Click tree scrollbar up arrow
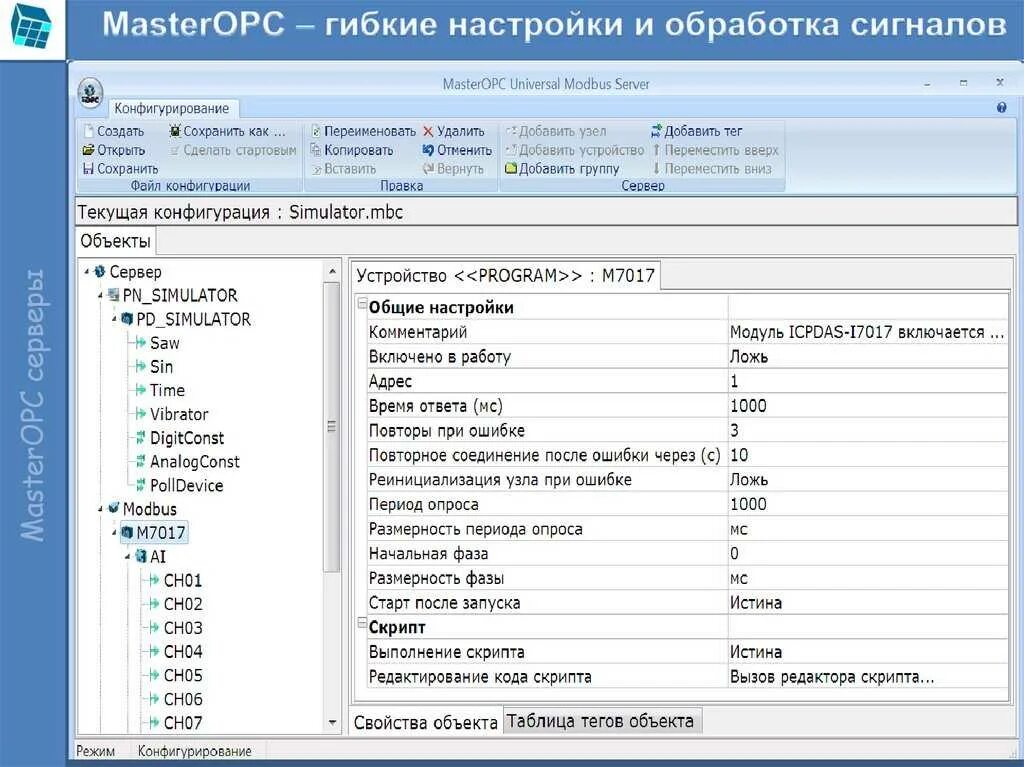This screenshot has width=1024, height=767. [332, 270]
